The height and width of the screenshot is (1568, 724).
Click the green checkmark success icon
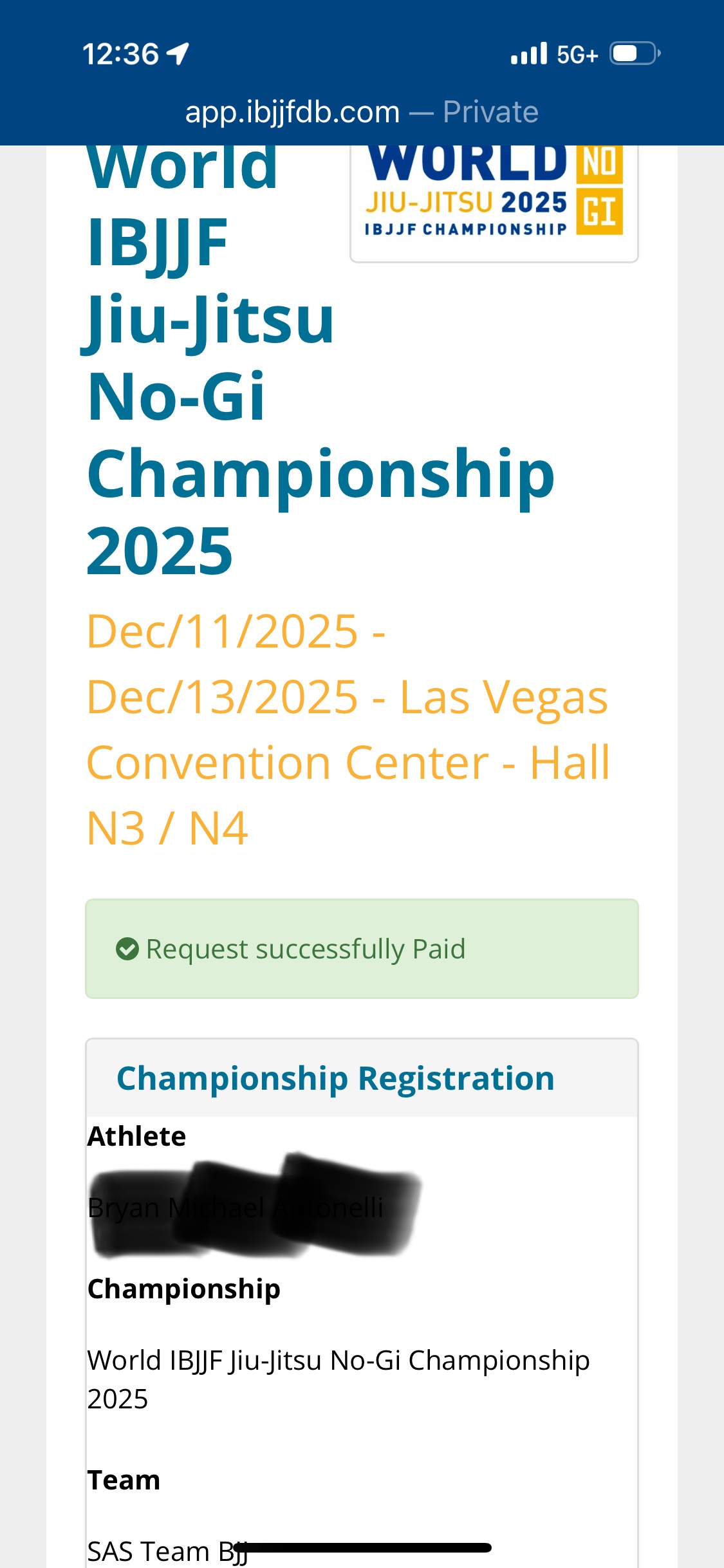pyautogui.click(x=127, y=949)
